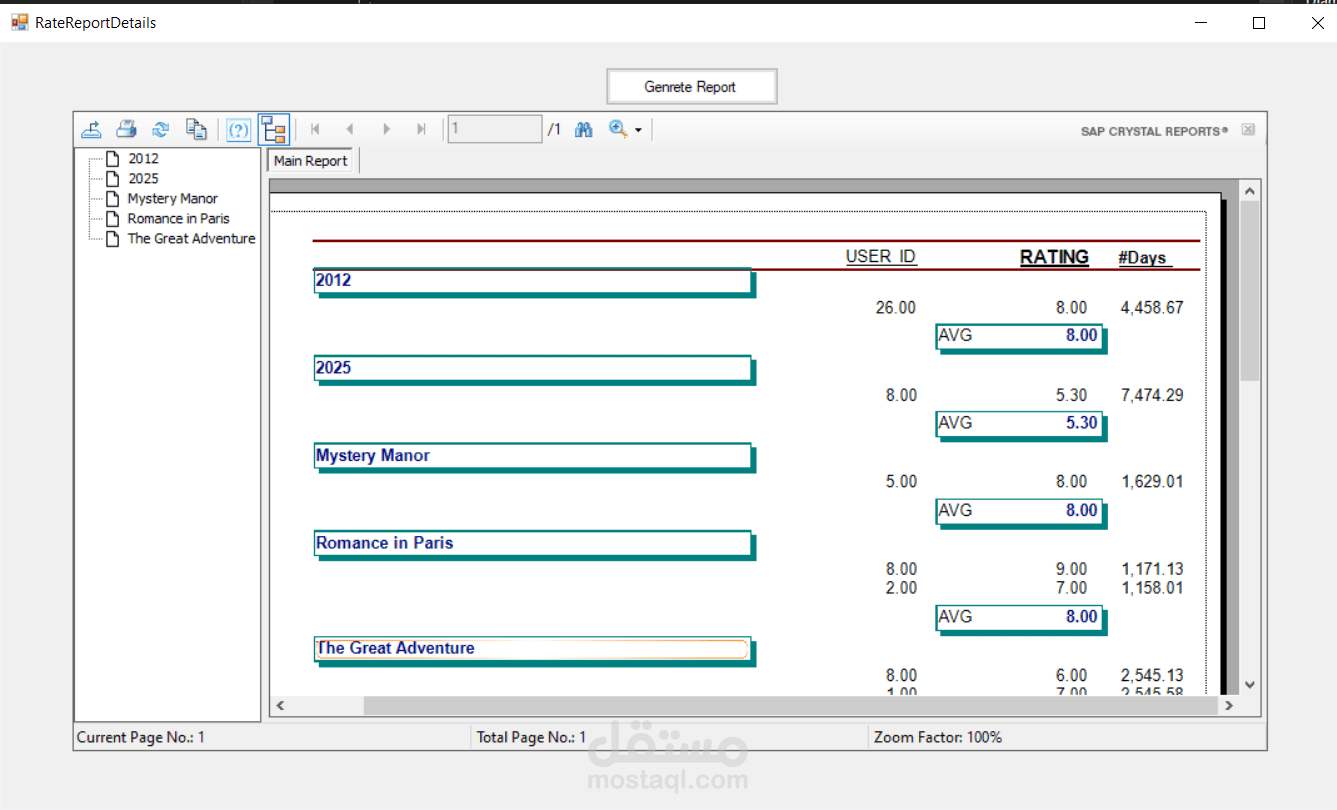The image size is (1337, 810).
Task: Select 'Mystery Manor' in the group tree
Action: coord(172,198)
